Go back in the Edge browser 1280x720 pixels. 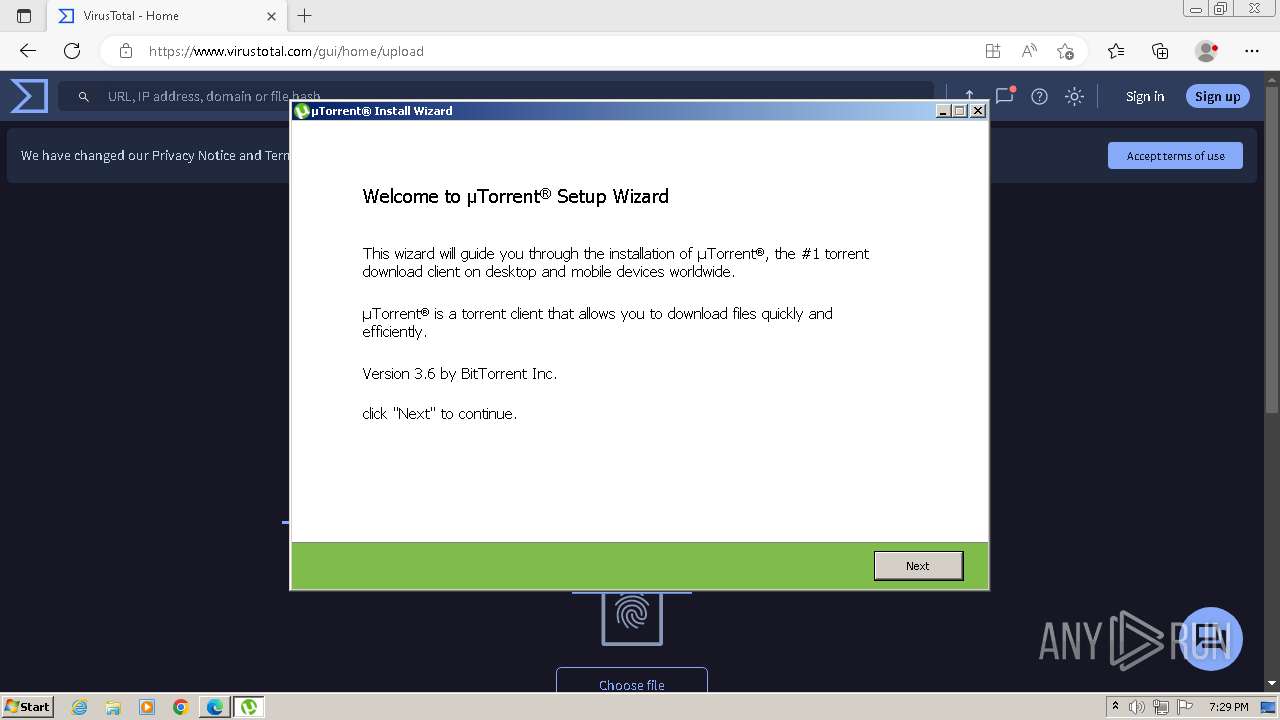(28, 51)
